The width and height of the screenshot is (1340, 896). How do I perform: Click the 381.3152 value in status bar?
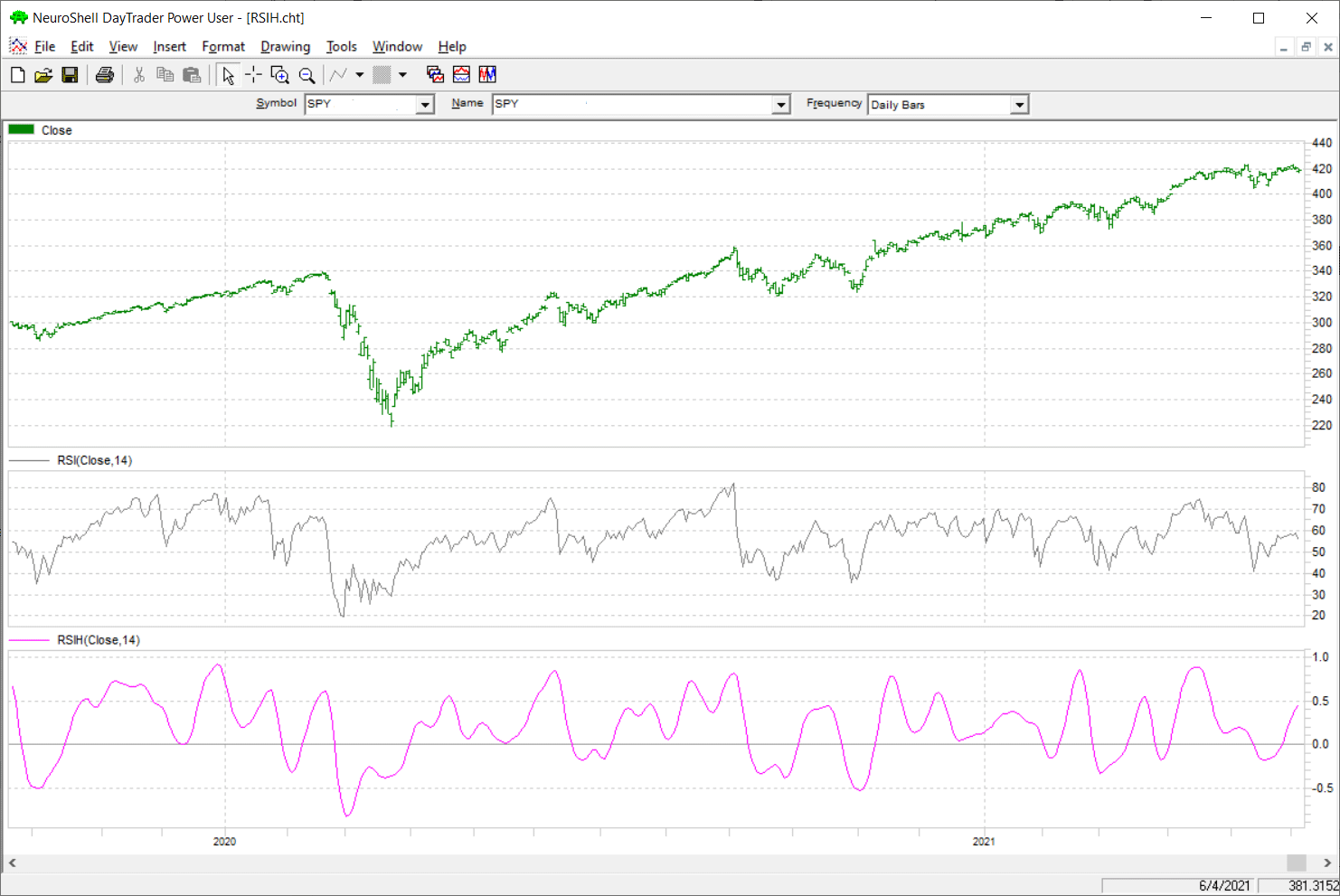click(1314, 886)
